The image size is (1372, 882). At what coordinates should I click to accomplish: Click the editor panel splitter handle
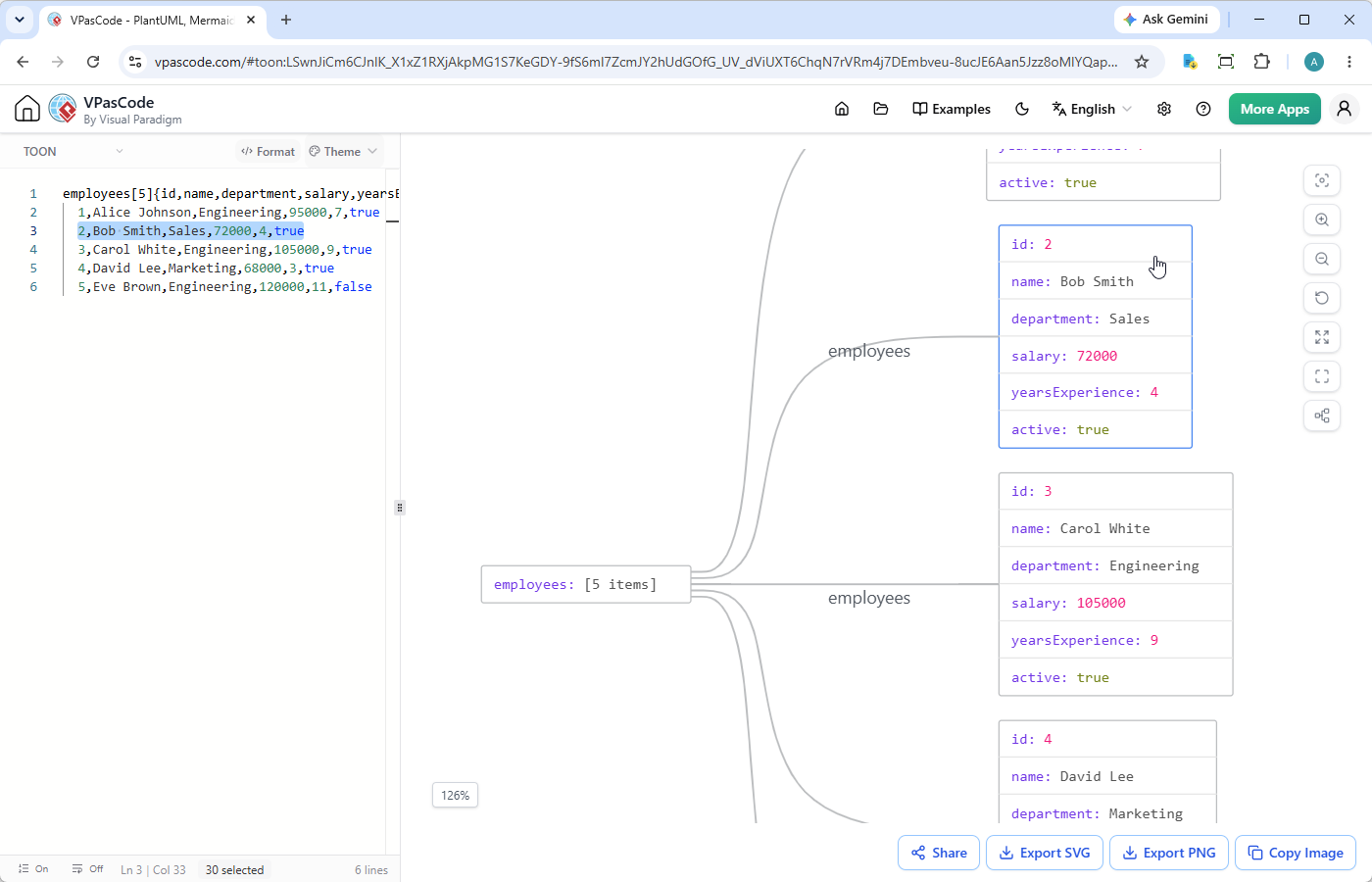tap(400, 508)
